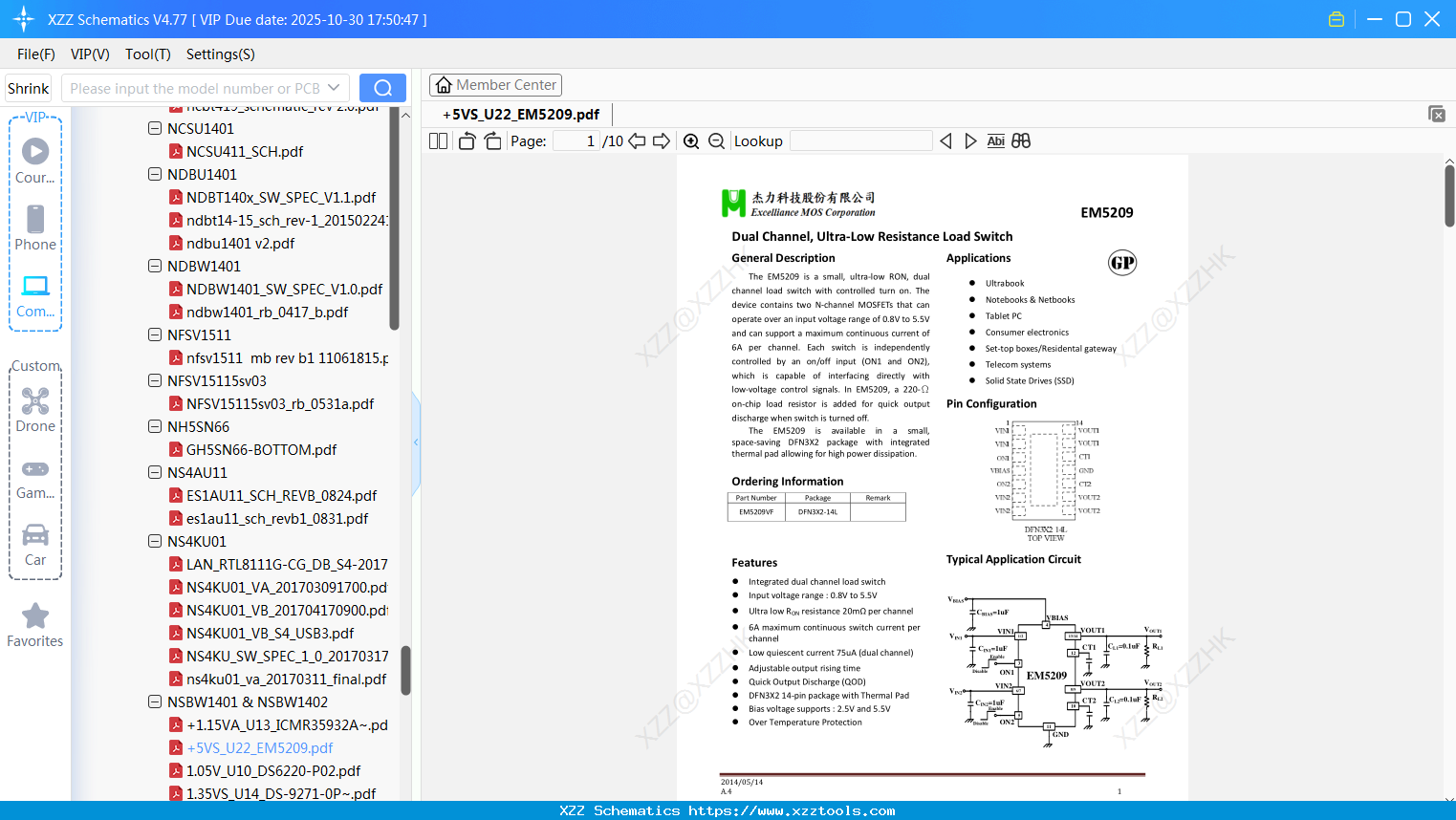Screen dimensions: 1456x820
Task: Click the PDF viewer vertical scrollbar thumb
Action: click(1449, 196)
